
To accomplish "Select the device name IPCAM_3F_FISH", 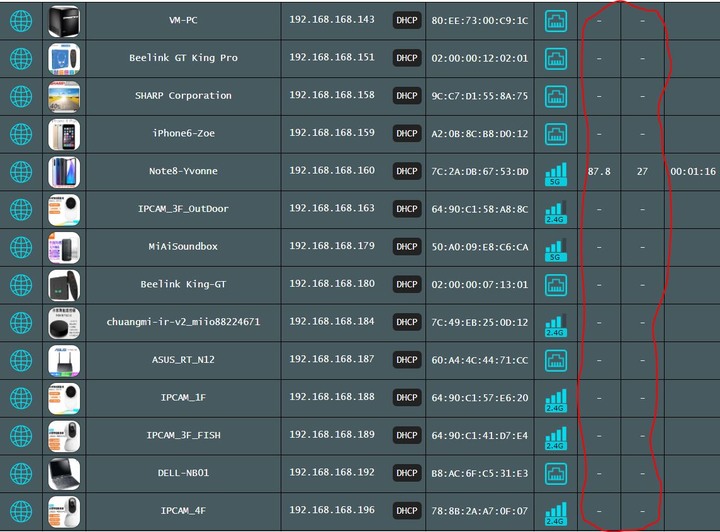I will [x=183, y=435].
